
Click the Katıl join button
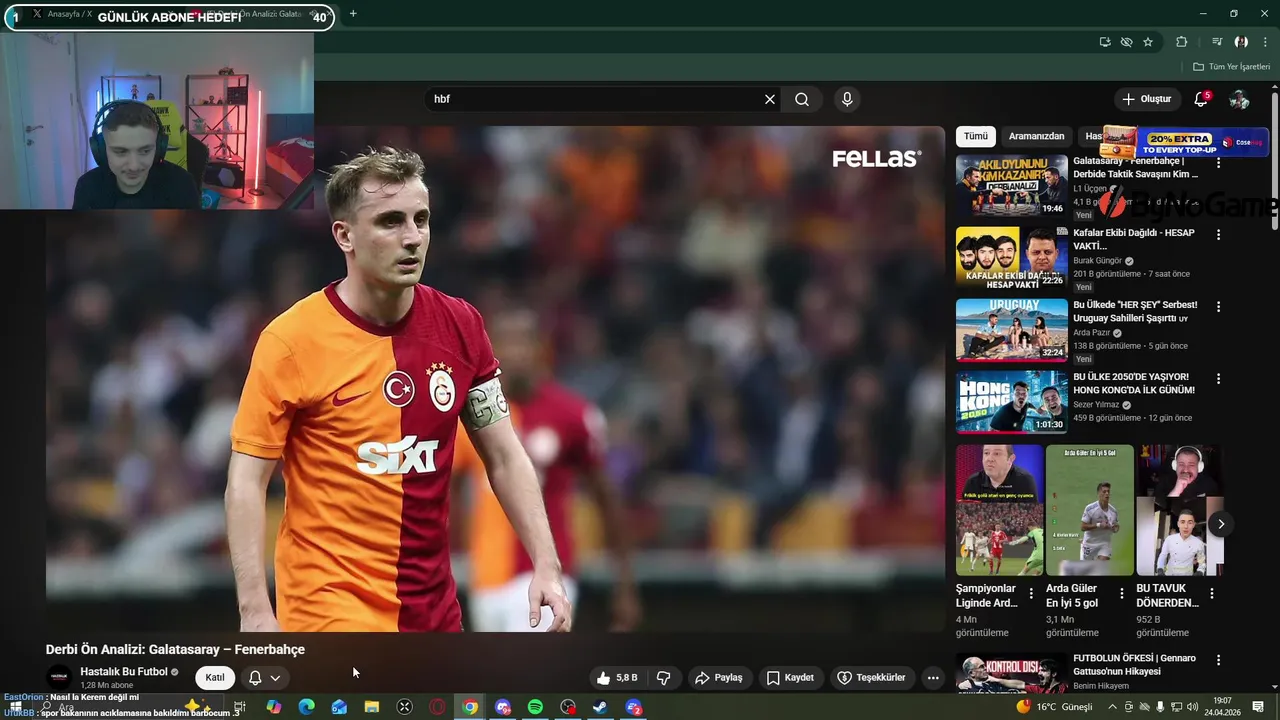(x=215, y=678)
